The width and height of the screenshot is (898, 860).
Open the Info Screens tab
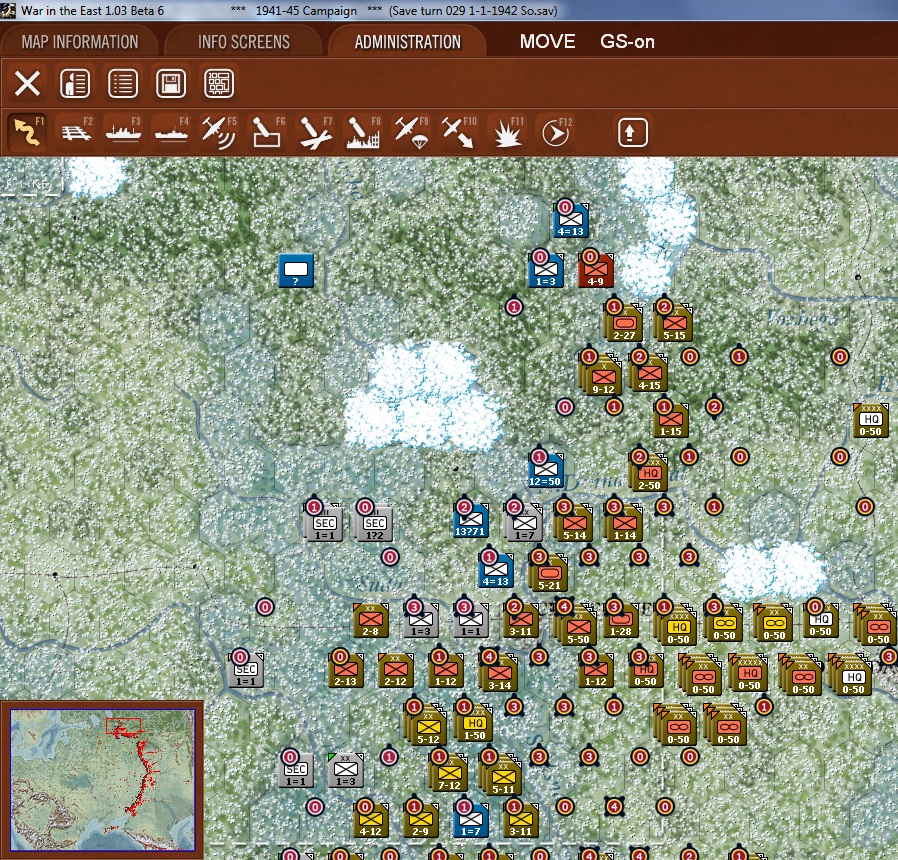(x=244, y=42)
